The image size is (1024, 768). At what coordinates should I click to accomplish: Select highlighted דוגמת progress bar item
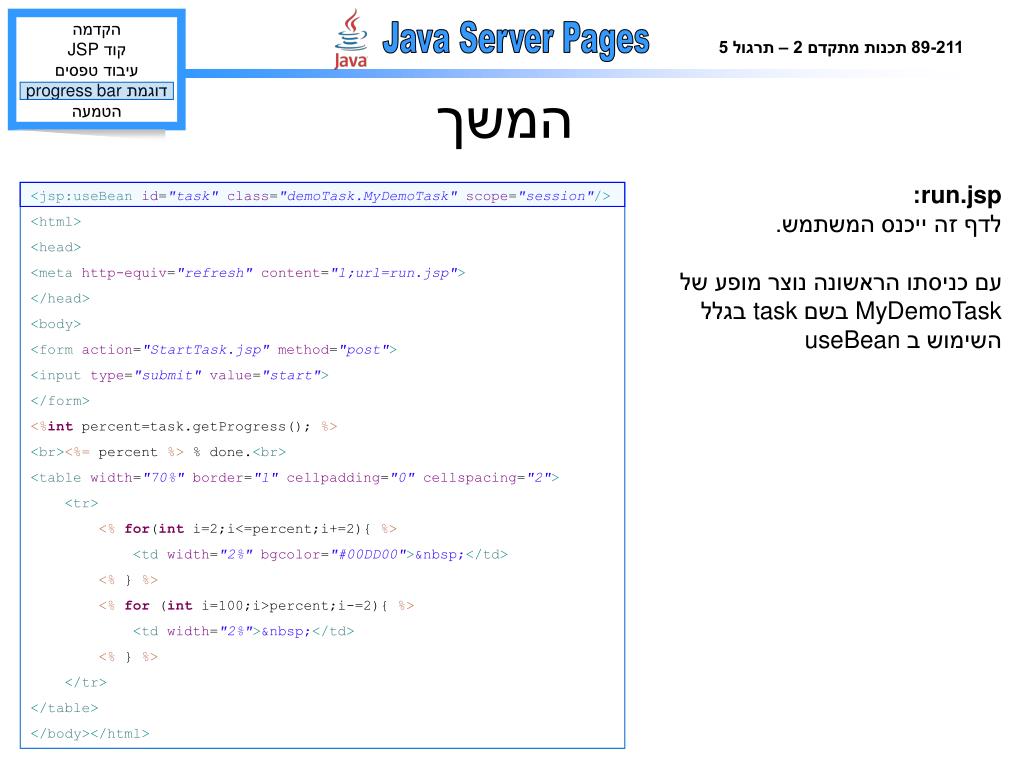click(97, 91)
